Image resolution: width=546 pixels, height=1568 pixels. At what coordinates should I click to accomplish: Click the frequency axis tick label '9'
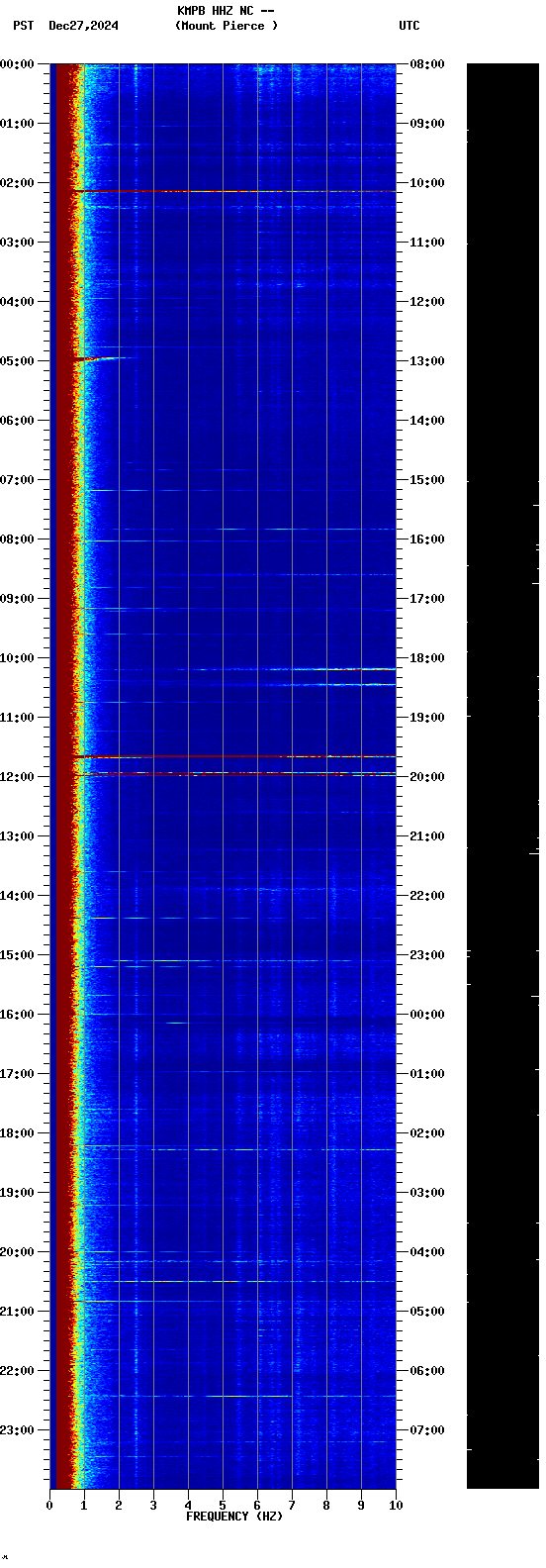click(361, 1506)
